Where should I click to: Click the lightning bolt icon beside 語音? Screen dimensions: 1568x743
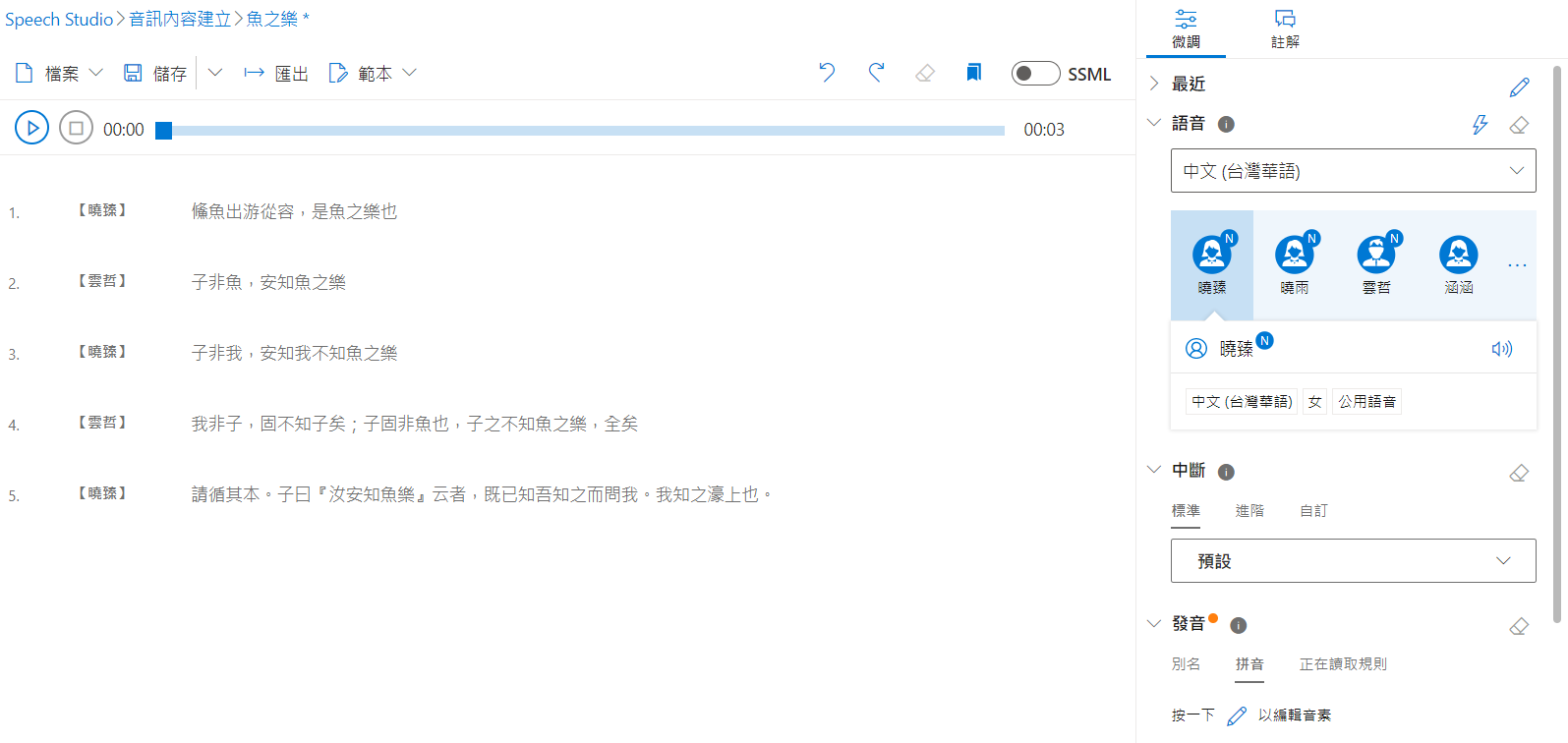tap(1480, 125)
